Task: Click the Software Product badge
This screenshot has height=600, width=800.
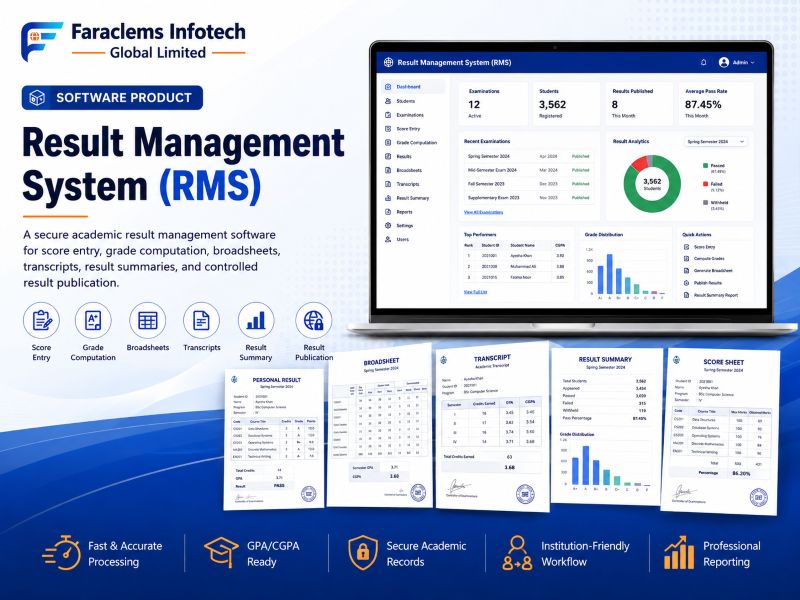Action: click(112, 97)
